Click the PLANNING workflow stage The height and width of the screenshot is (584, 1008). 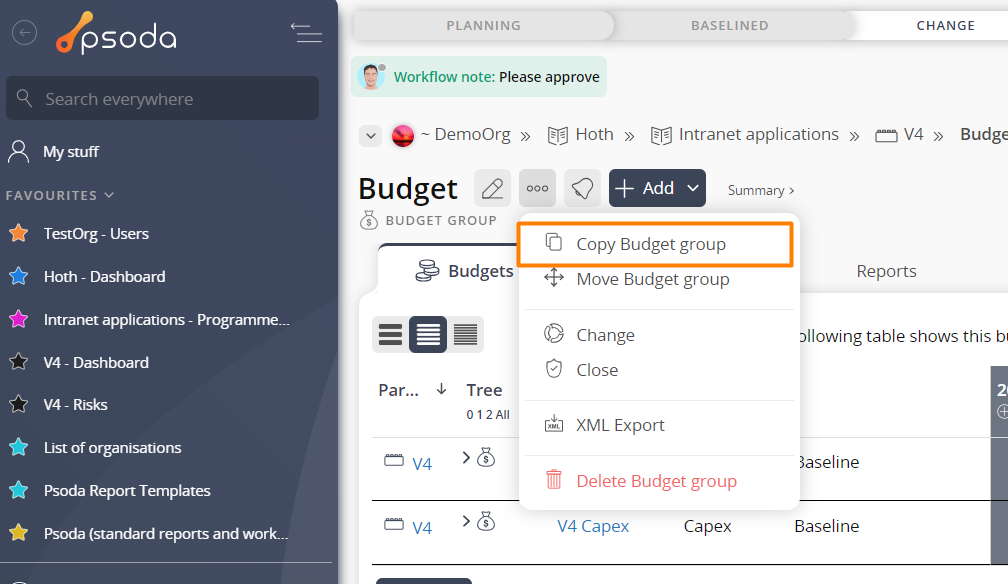[x=483, y=26]
